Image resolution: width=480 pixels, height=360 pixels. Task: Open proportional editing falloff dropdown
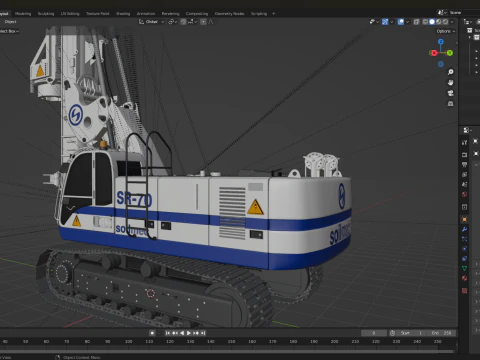coord(211,22)
